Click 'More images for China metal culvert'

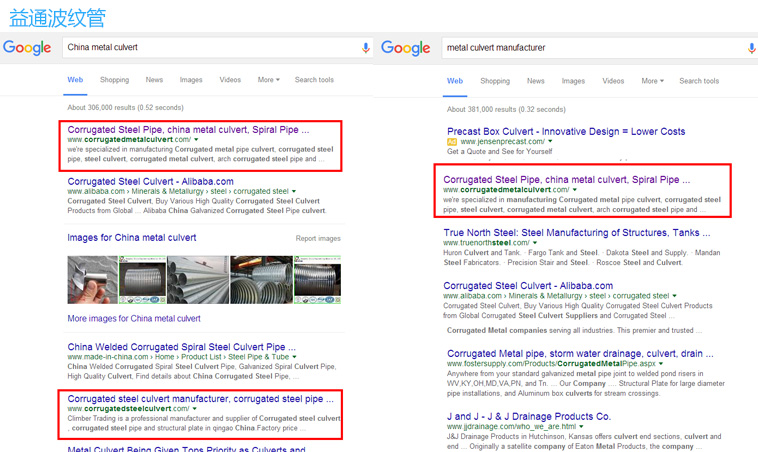tap(134, 319)
